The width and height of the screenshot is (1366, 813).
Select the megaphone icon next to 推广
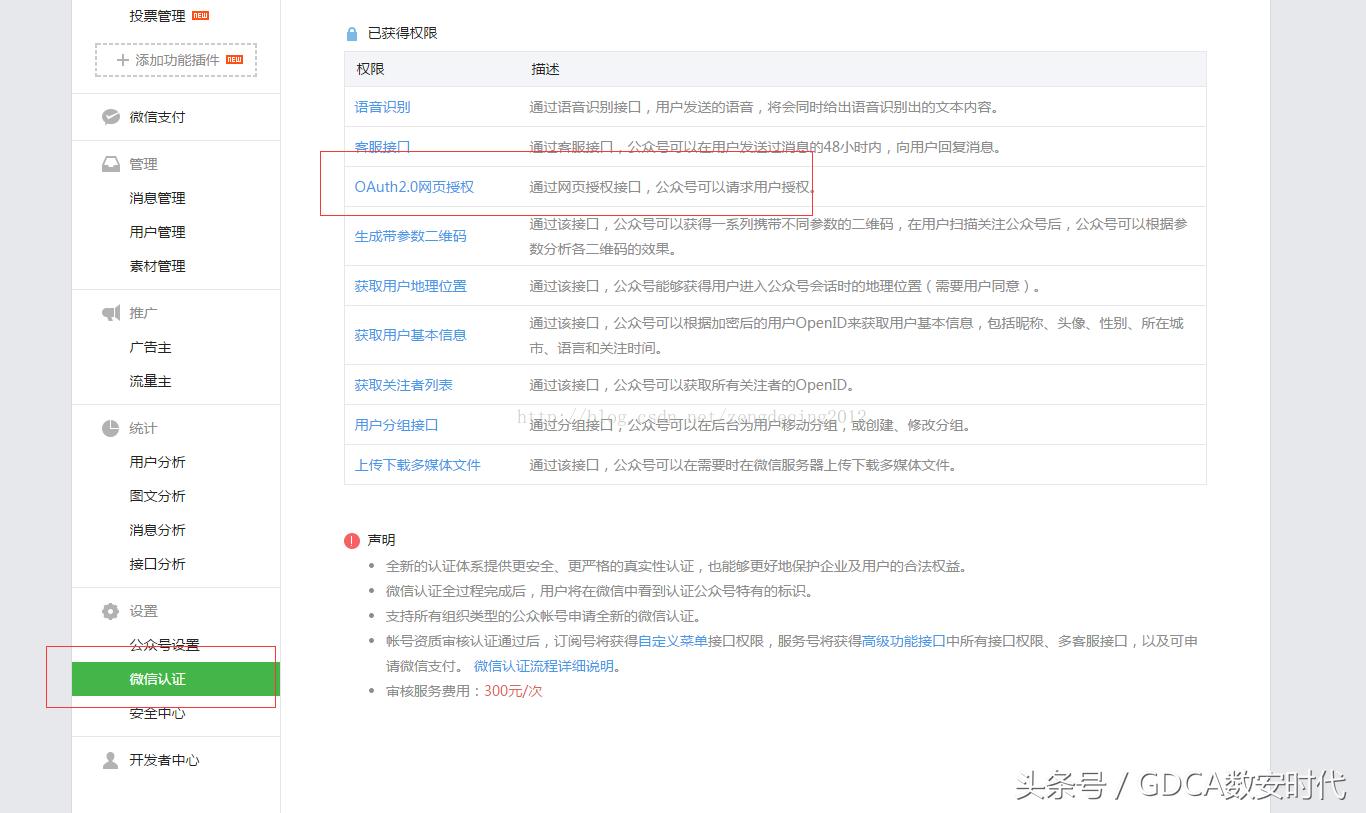(111, 312)
